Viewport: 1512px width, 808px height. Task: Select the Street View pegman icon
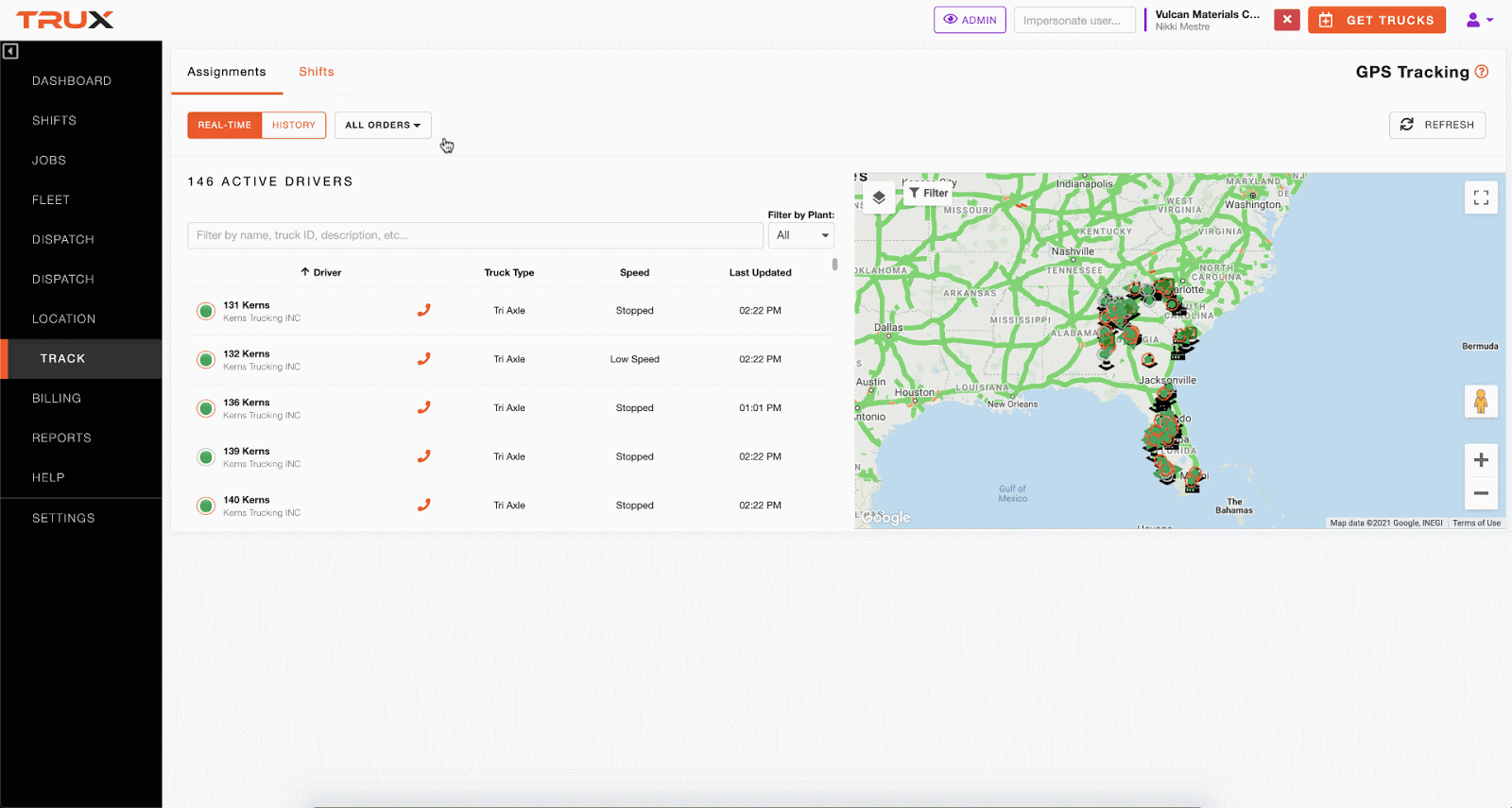pos(1481,402)
